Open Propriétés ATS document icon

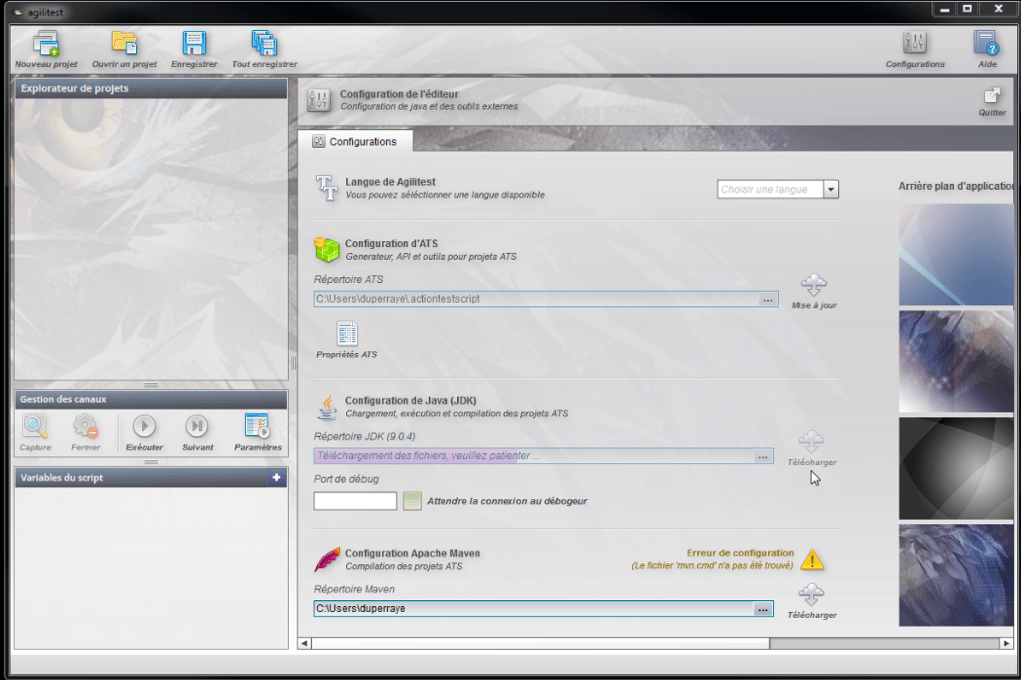346,335
